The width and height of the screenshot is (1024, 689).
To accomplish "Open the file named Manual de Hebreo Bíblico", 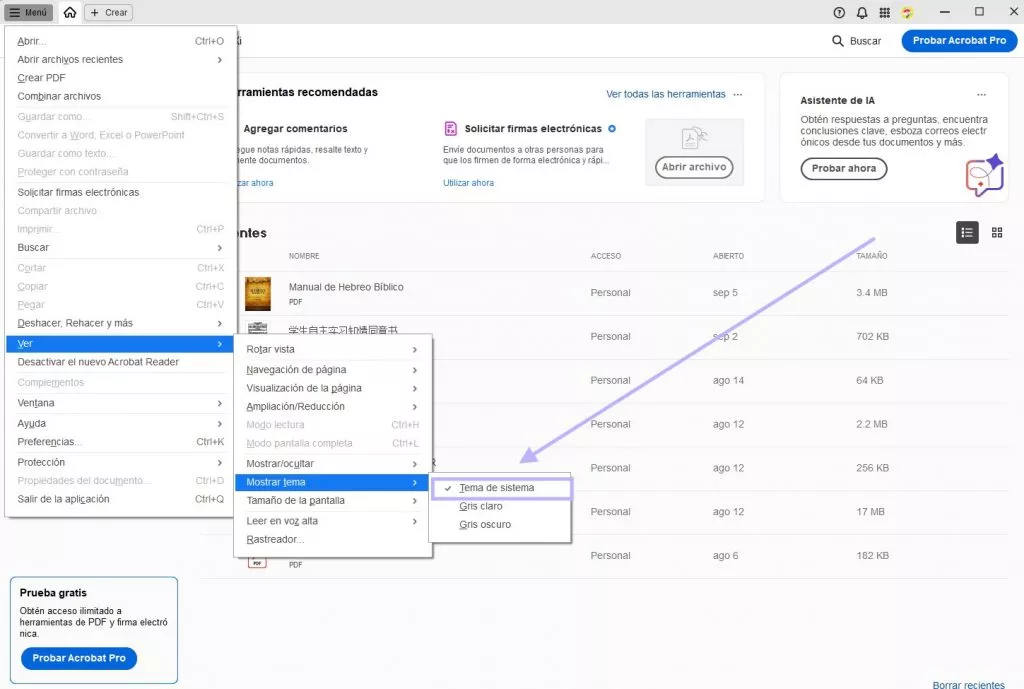I will pos(346,287).
